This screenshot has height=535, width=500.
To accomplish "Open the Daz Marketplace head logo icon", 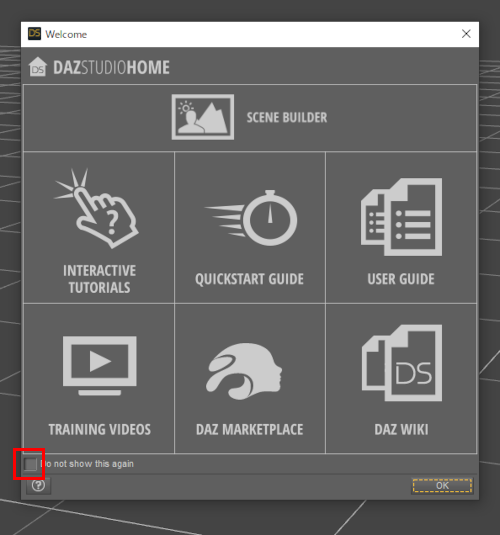I will click(x=244, y=371).
